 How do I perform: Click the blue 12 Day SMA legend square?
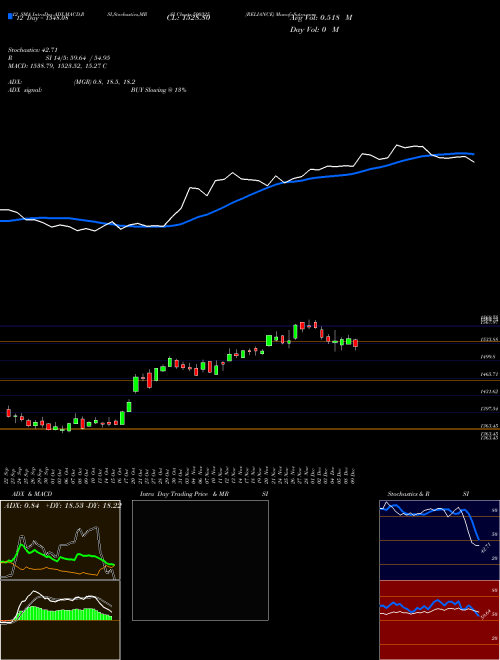tap(11, 17)
